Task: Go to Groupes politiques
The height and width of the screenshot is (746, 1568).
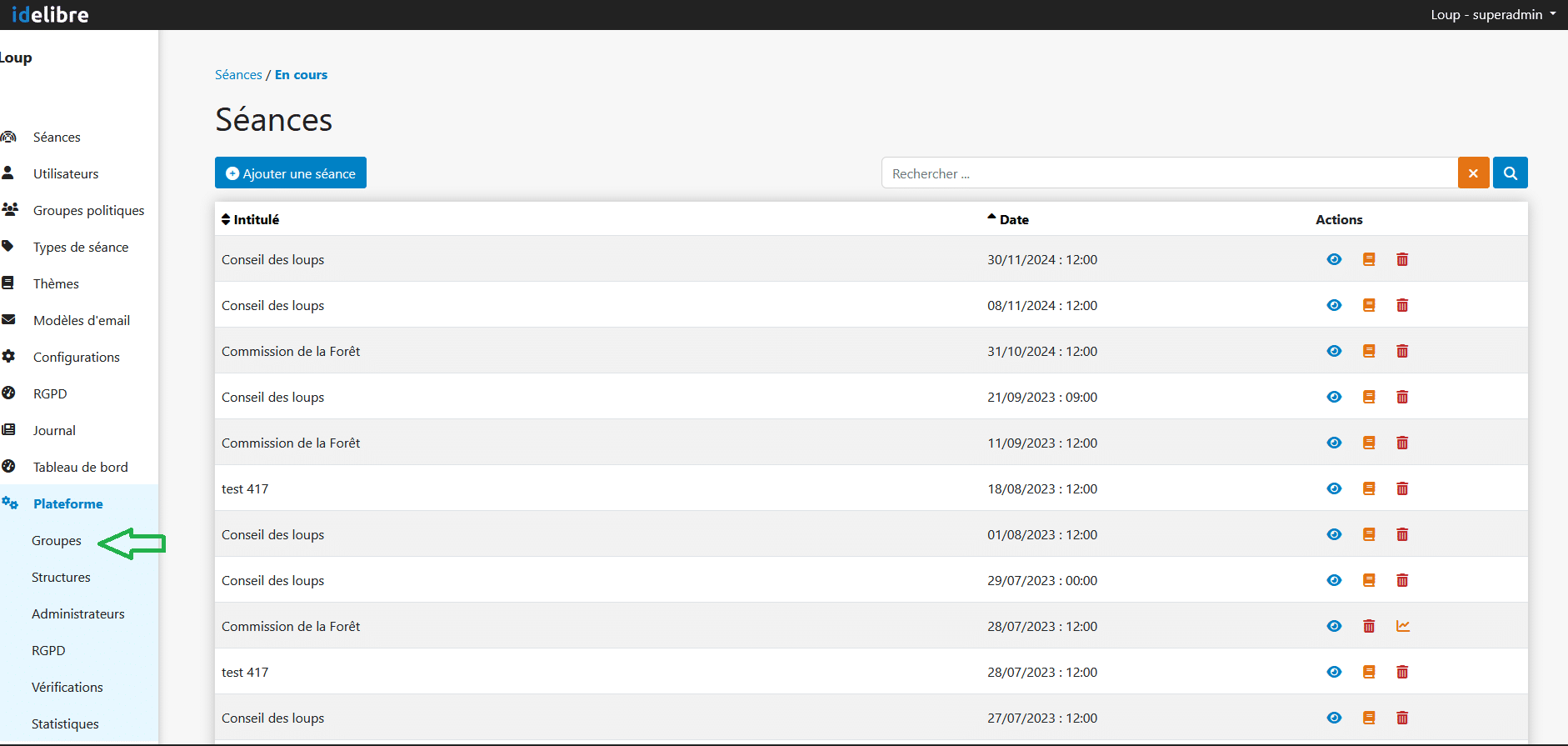Action: (x=88, y=210)
